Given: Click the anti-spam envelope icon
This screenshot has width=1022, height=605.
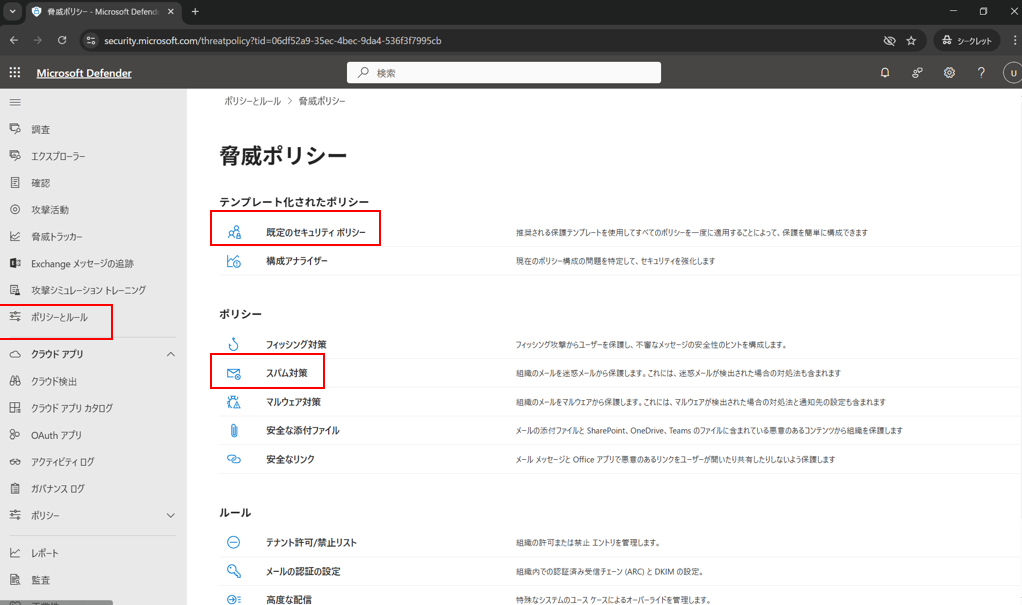Looking at the screenshot, I should (234, 374).
